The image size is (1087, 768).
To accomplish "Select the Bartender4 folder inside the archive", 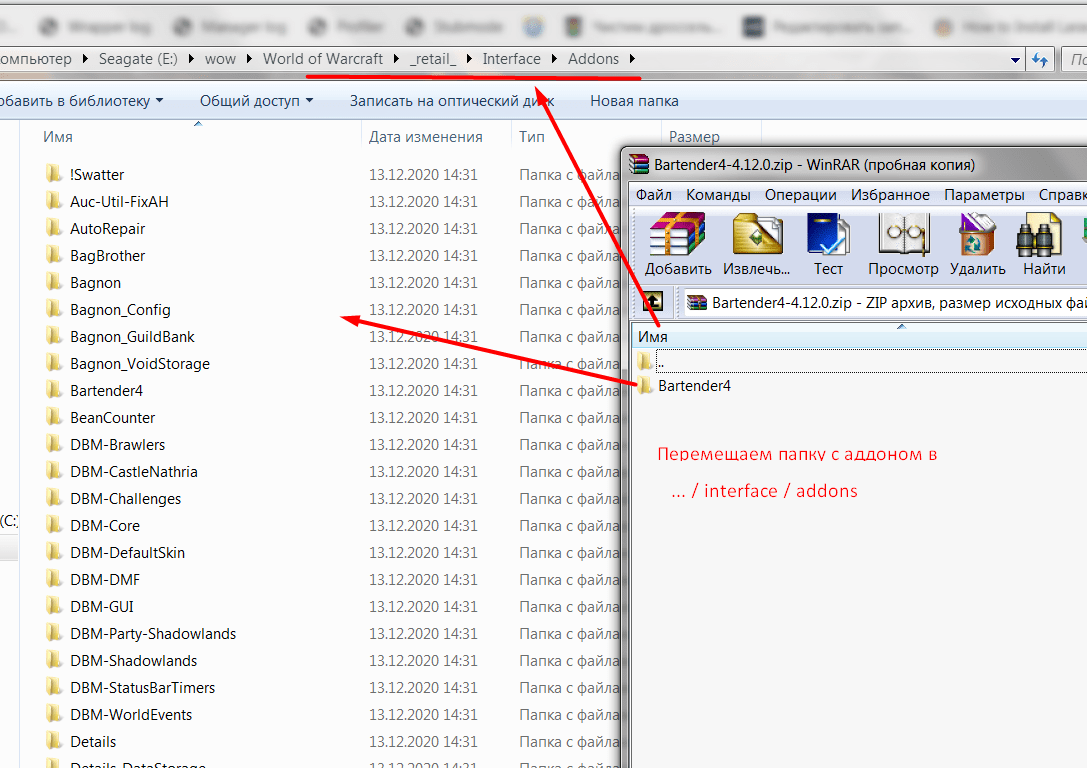I will coord(693,386).
